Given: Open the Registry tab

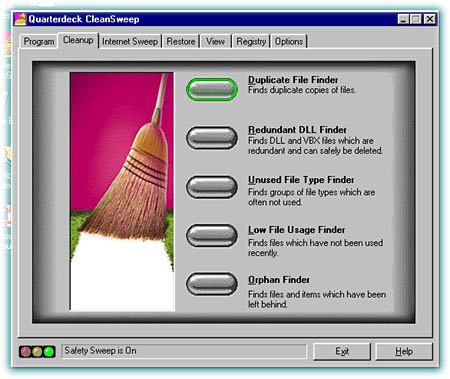Looking at the screenshot, I should [251, 42].
